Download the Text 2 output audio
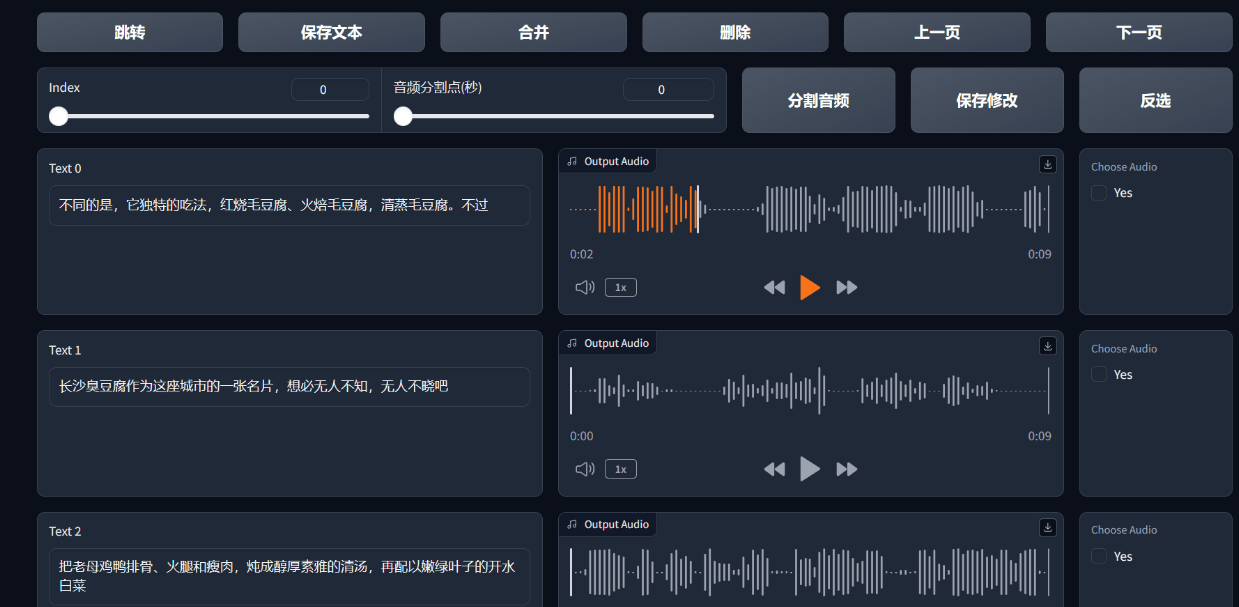 (x=1047, y=527)
